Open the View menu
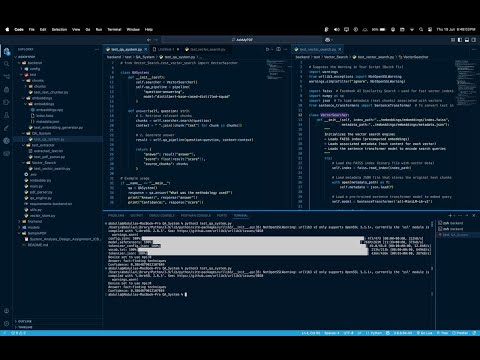Image resolution: width=480 pixels, height=360 pixels. click(x=76, y=29)
